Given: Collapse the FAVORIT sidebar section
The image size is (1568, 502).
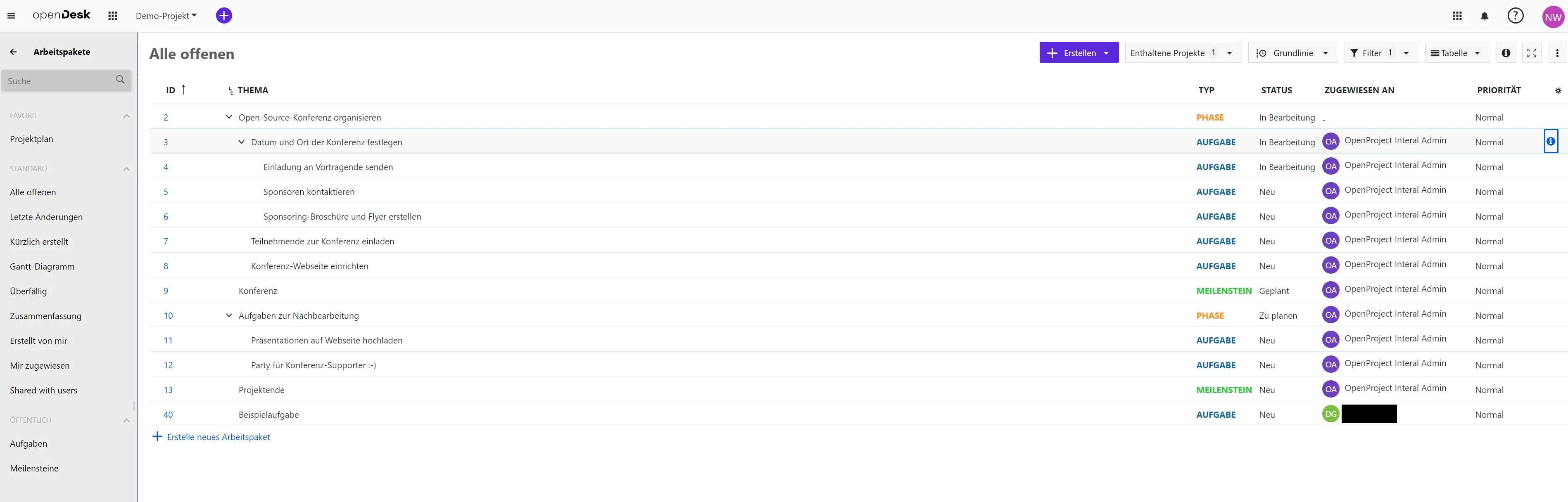Looking at the screenshot, I should [126, 116].
